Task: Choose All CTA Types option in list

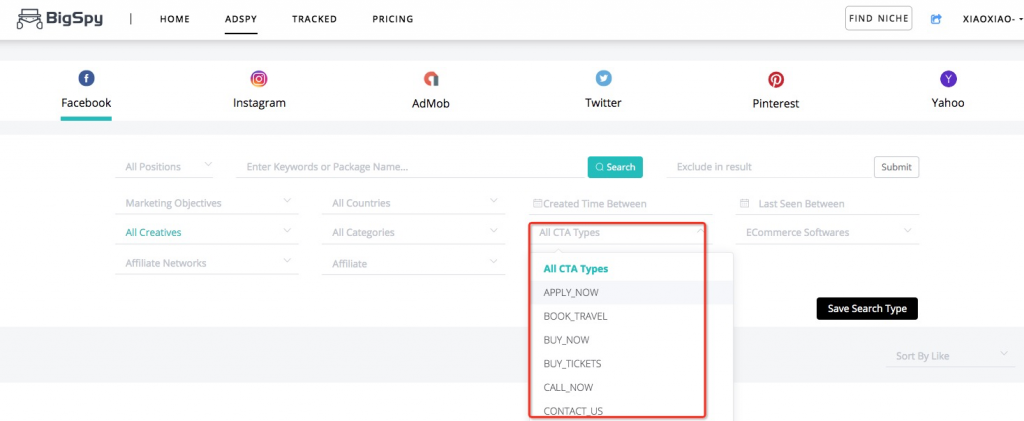Action: point(632,268)
